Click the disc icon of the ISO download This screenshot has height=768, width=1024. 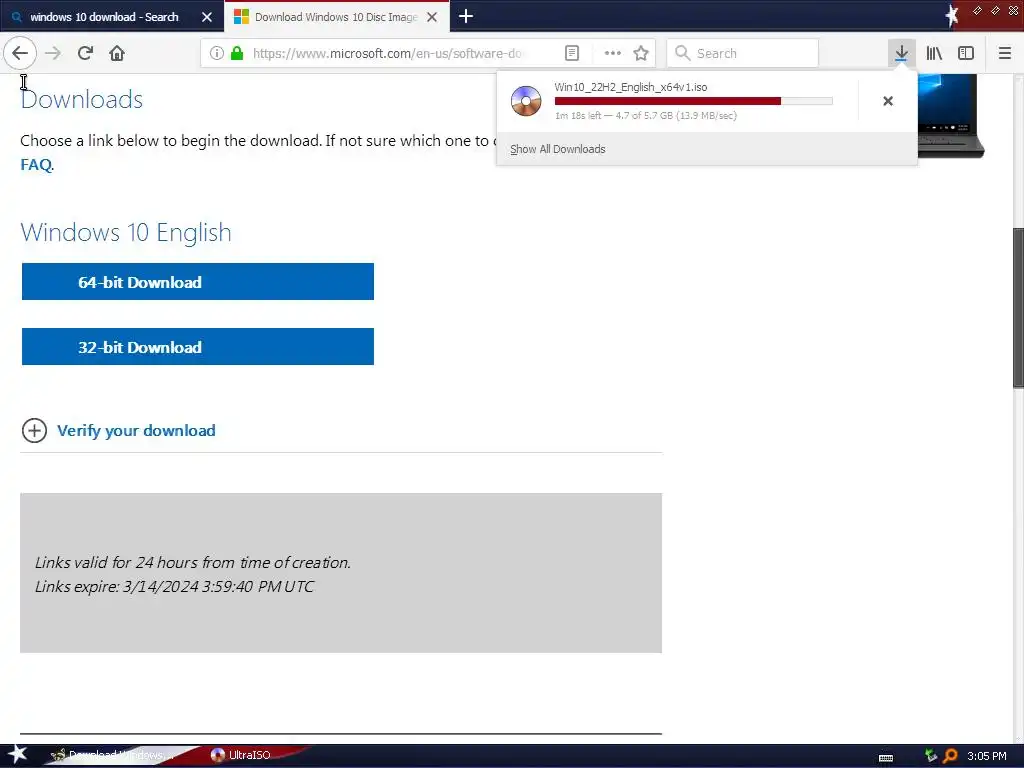[x=526, y=101]
